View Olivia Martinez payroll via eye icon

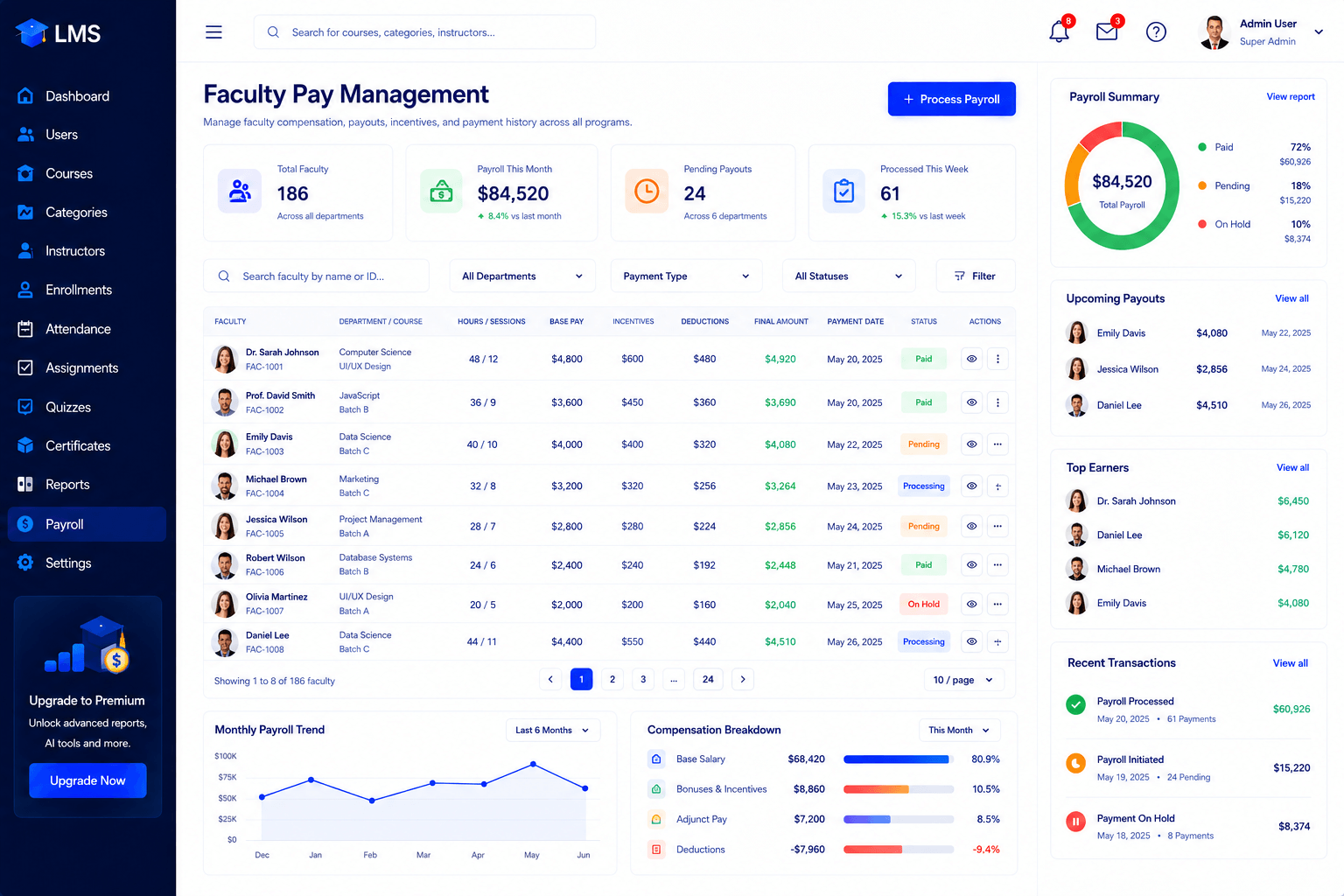click(x=971, y=605)
